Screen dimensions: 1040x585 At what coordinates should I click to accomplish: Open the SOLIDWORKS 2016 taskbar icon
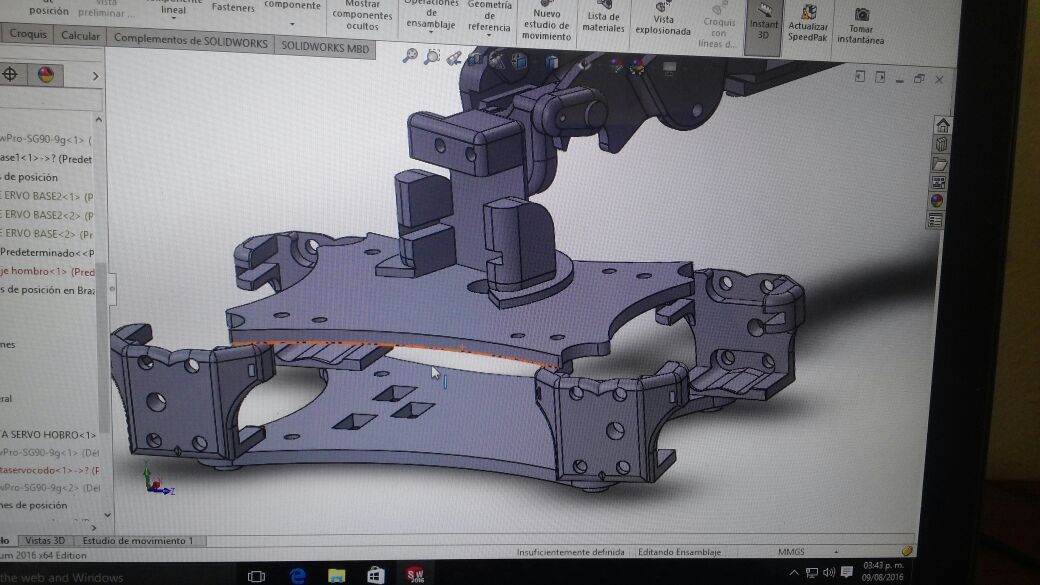pyautogui.click(x=415, y=574)
